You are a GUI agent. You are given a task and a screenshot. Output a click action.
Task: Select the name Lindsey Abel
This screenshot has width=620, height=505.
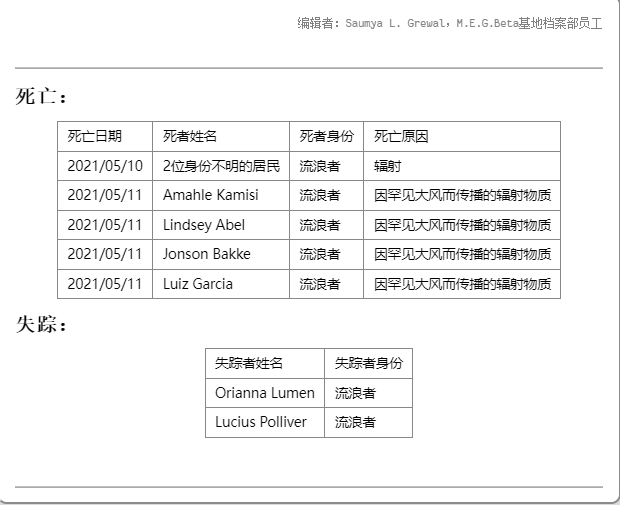tap(204, 225)
